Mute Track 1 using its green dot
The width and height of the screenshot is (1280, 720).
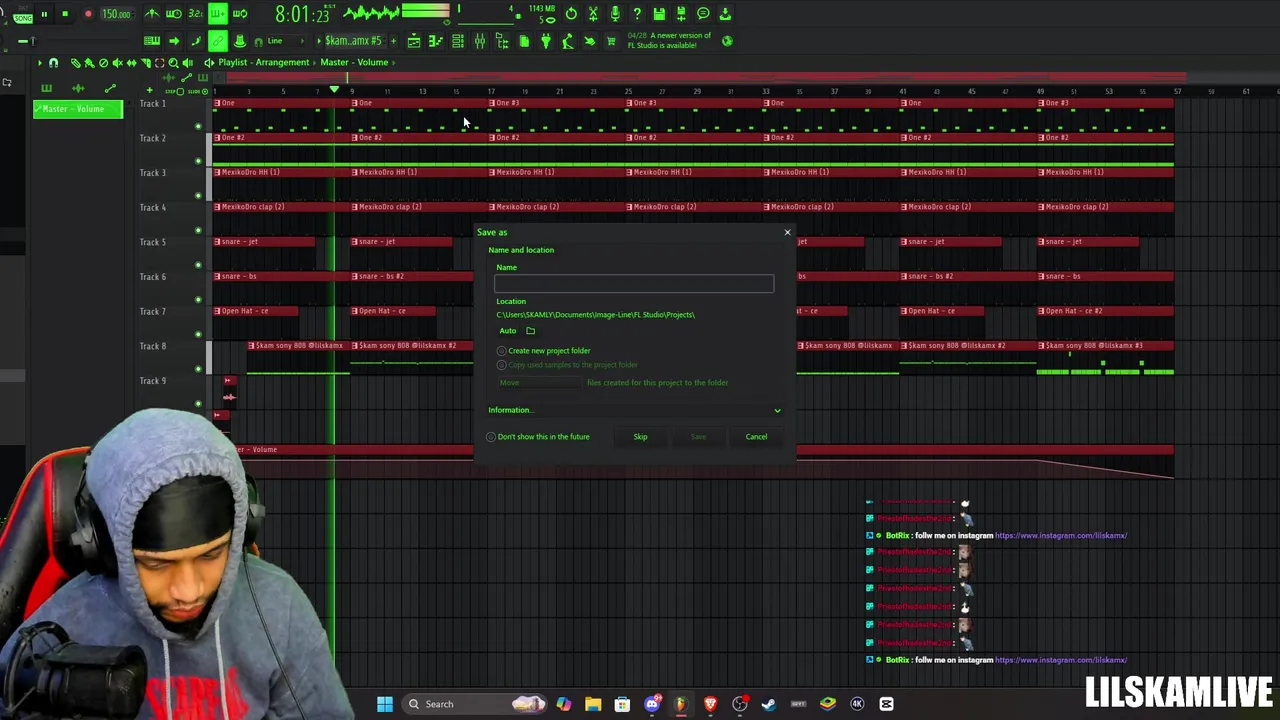[198, 126]
